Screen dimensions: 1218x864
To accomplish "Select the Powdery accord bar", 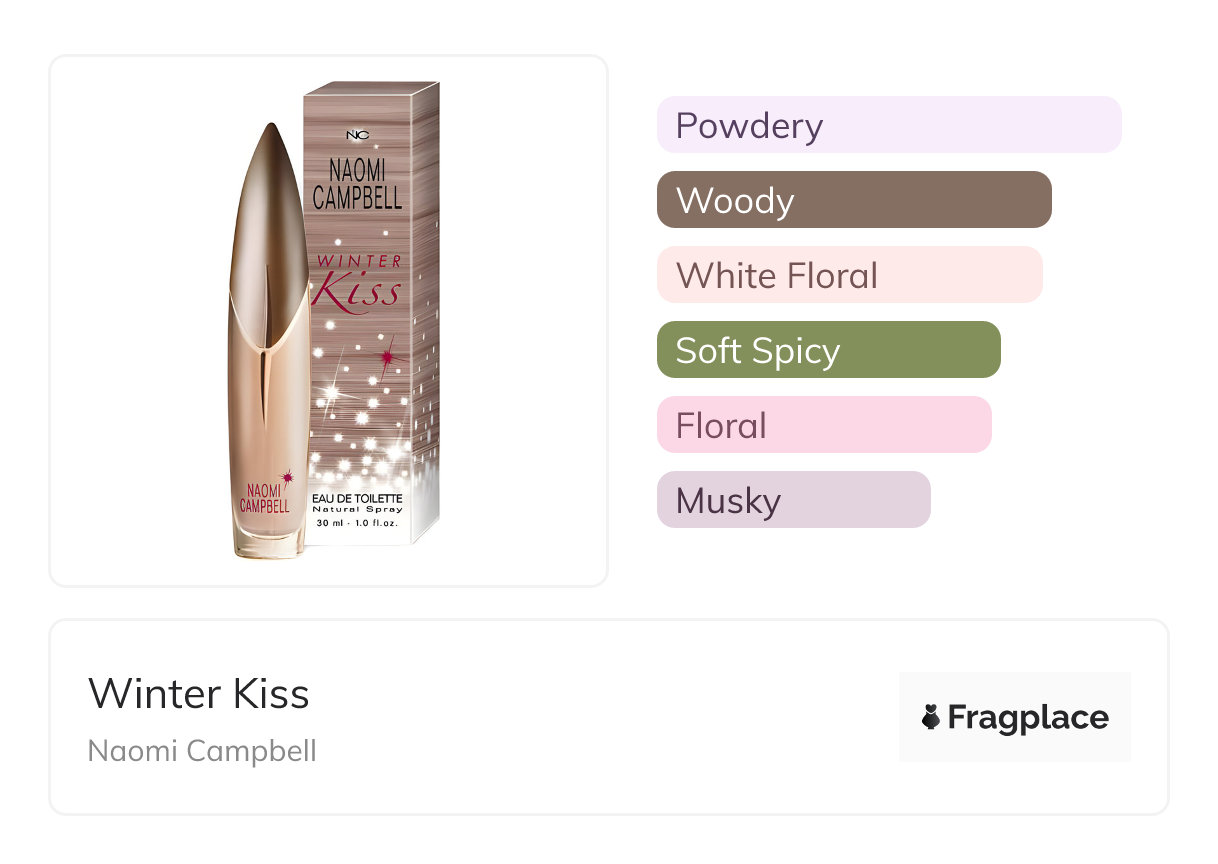I will coord(888,125).
